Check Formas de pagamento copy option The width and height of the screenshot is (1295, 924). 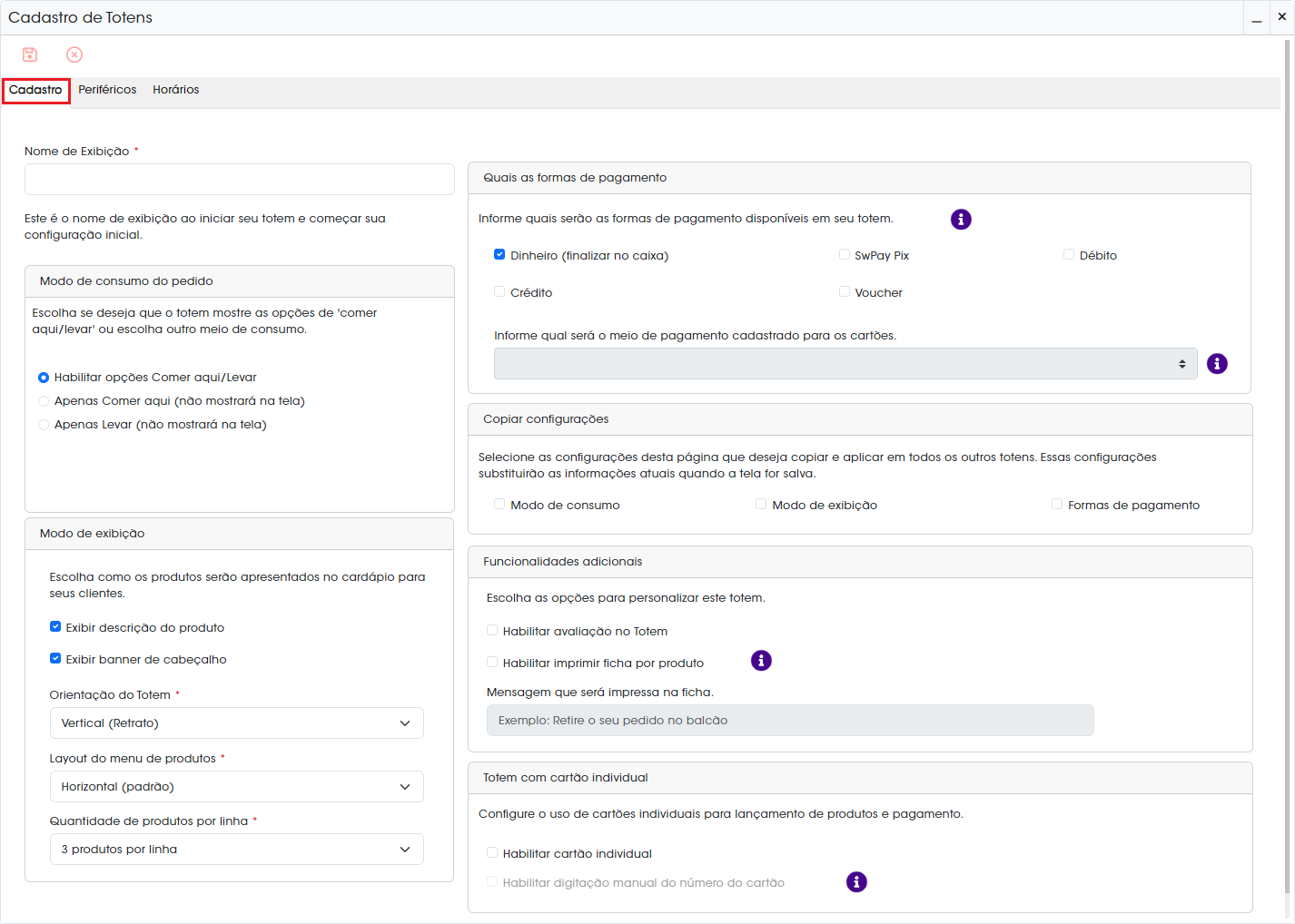tap(1057, 505)
